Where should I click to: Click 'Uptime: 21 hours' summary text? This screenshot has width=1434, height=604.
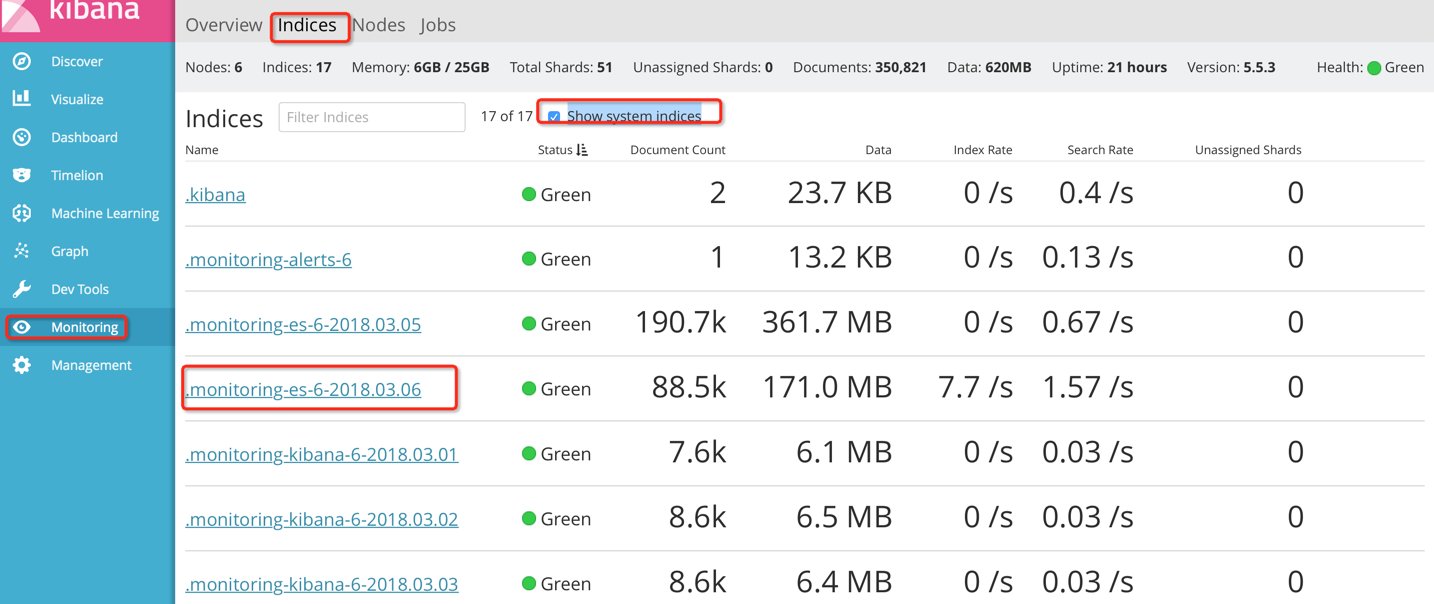[1109, 68]
